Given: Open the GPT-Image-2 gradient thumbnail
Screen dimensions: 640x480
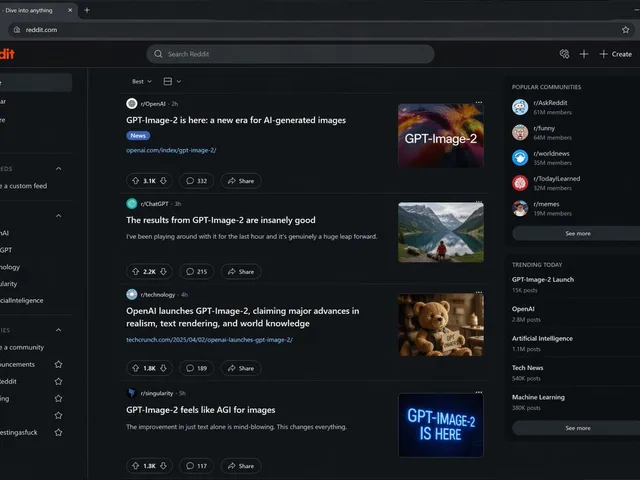Looking at the screenshot, I should [441, 136].
